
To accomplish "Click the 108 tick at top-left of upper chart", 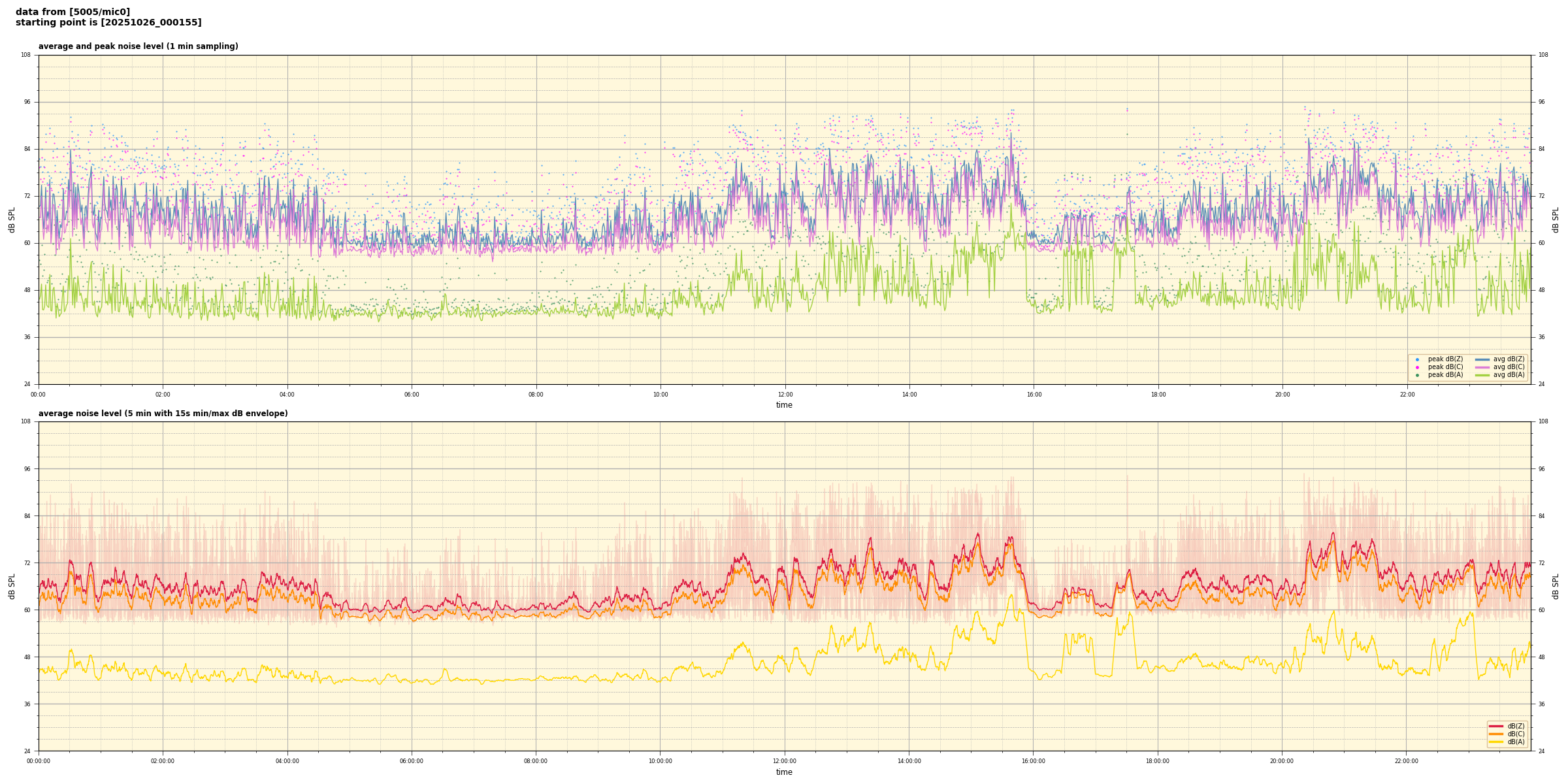I will (25, 55).
